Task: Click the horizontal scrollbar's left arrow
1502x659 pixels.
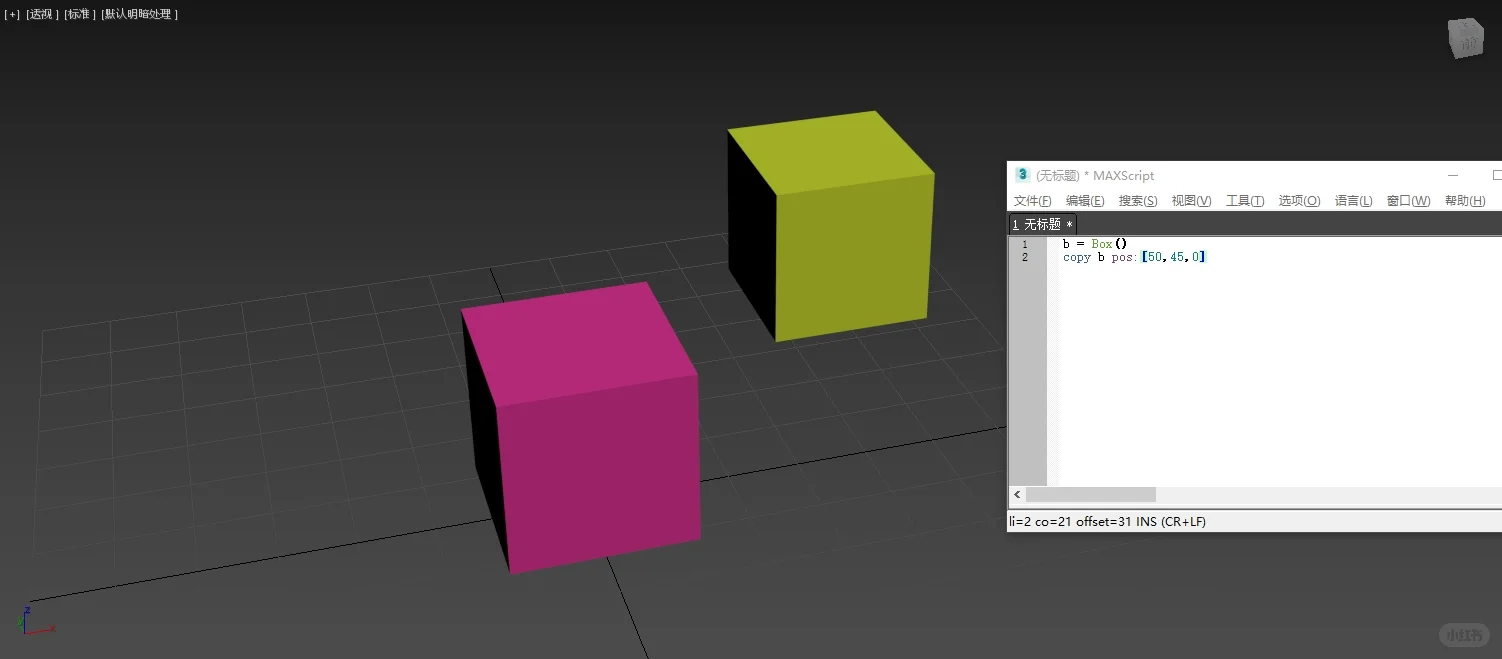Action: (1016, 494)
